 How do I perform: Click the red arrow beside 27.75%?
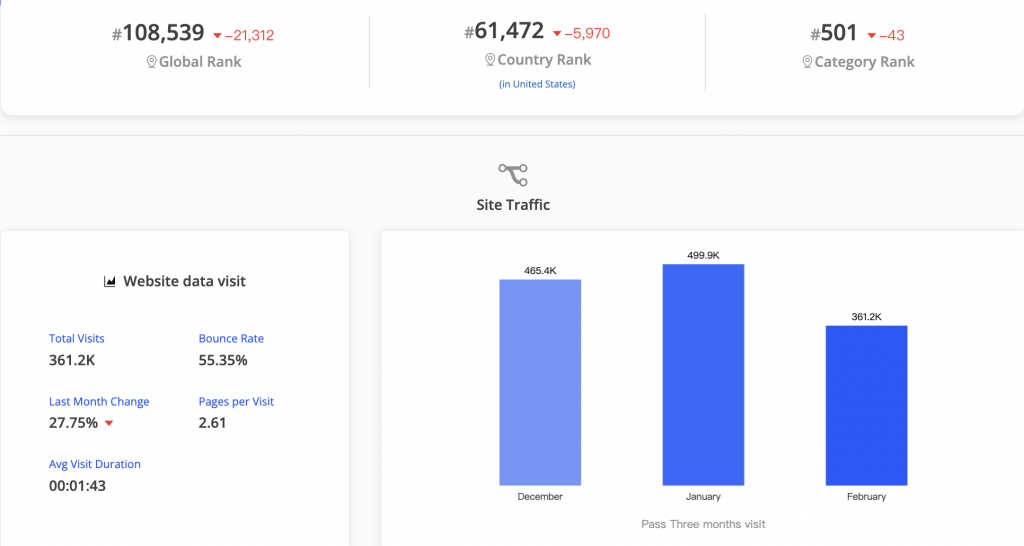109,423
